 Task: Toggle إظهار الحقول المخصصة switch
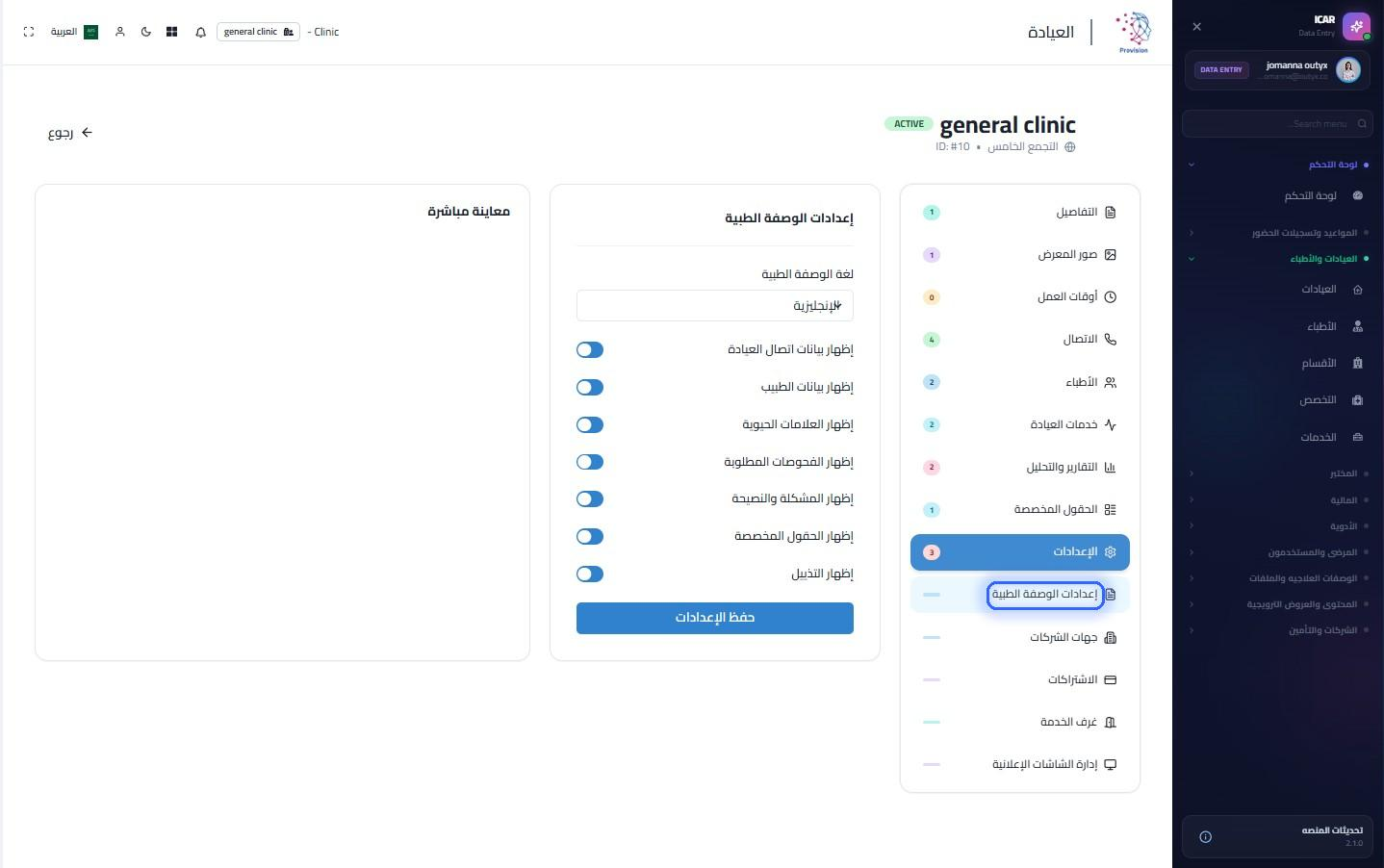click(x=590, y=537)
